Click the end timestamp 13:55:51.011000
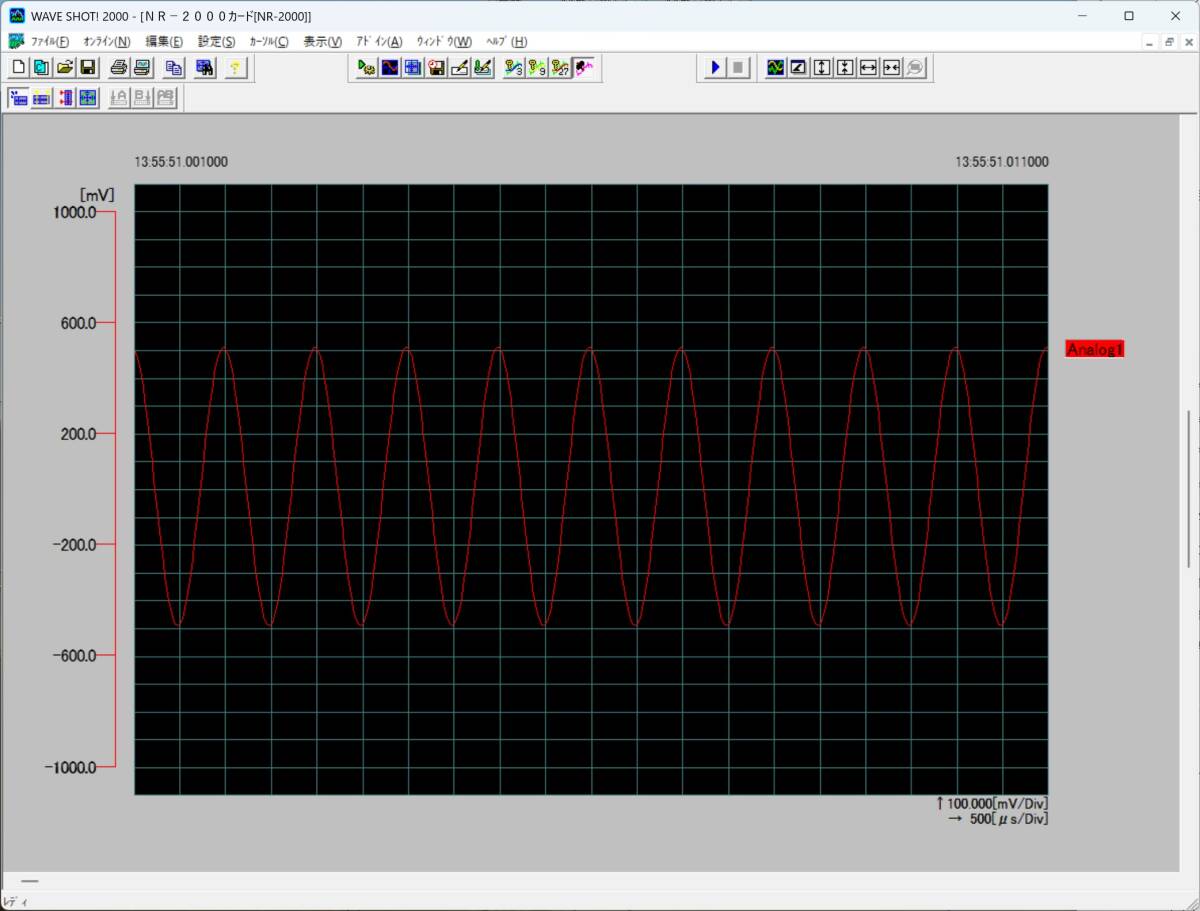The image size is (1200, 911). [x=1002, y=162]
